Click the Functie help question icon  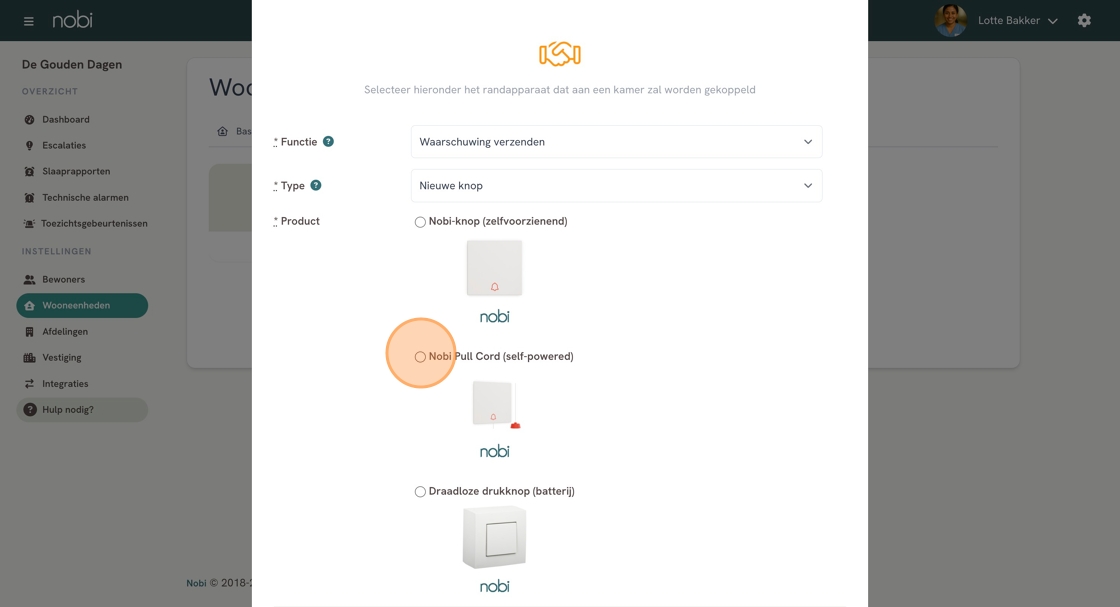[328, 142]
